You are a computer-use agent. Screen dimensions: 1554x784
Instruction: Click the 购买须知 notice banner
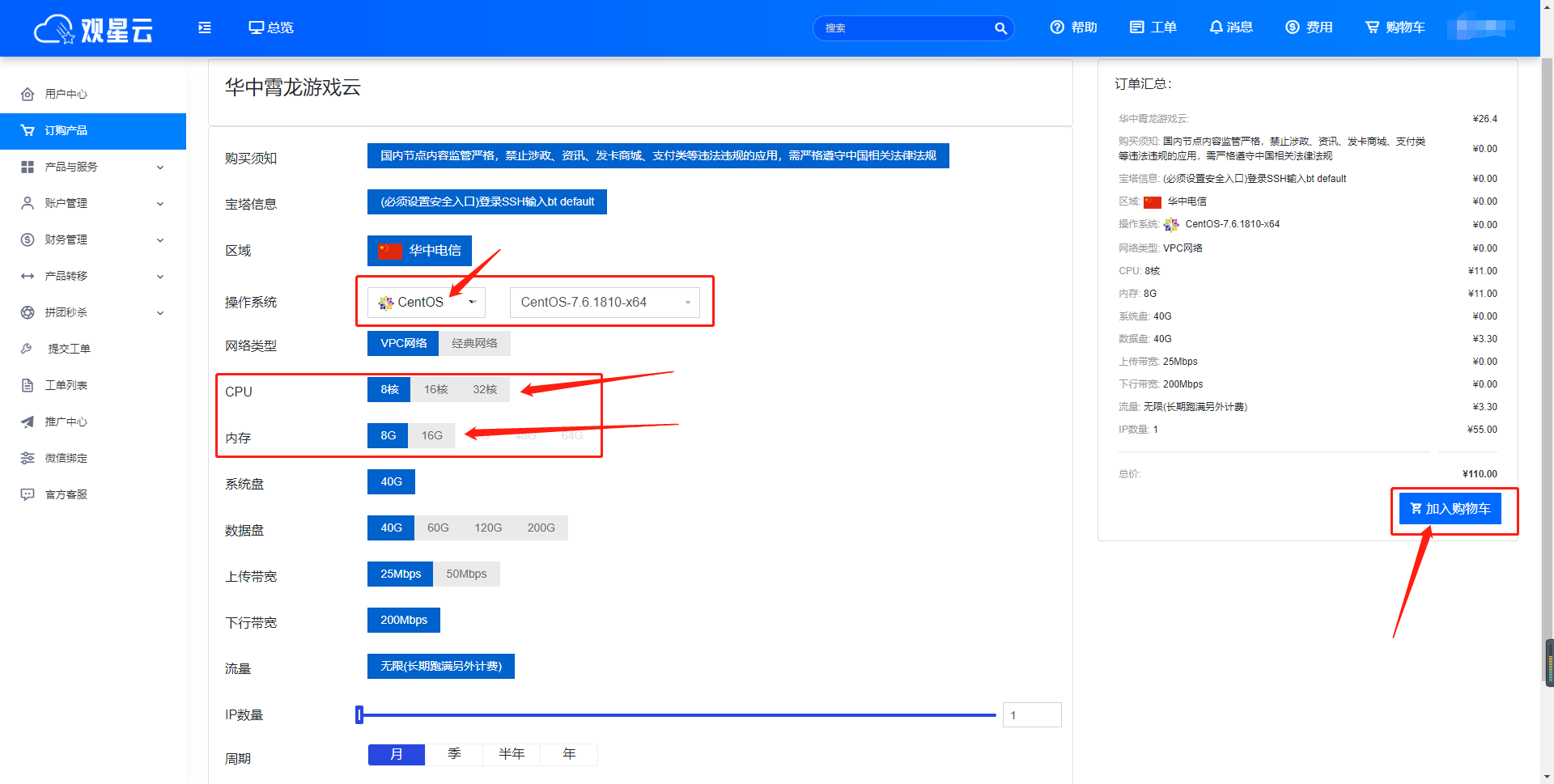click(x=658, y=155)
